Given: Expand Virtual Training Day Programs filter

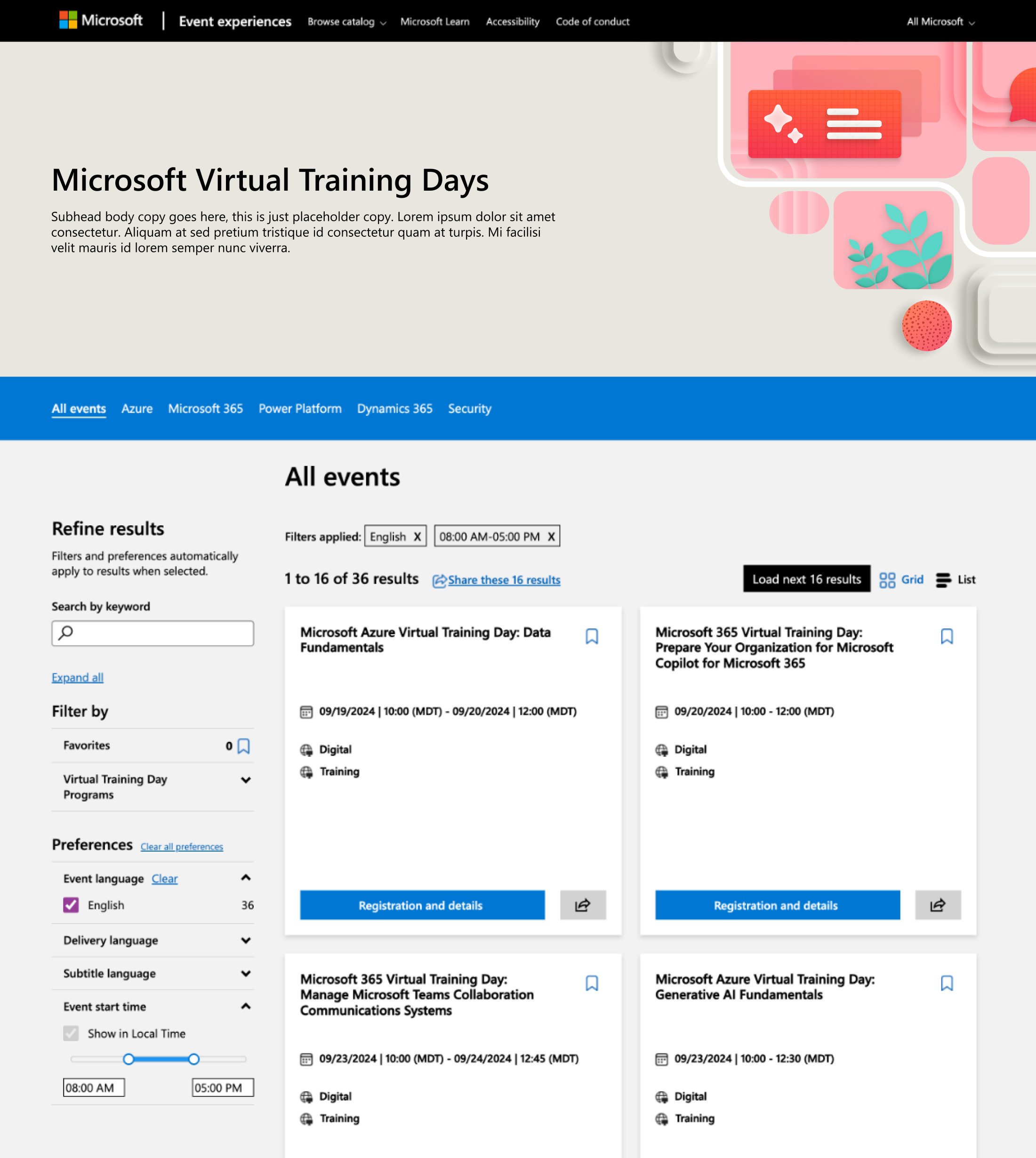Looking at the screenshot, I should click(x=246, y=780).
